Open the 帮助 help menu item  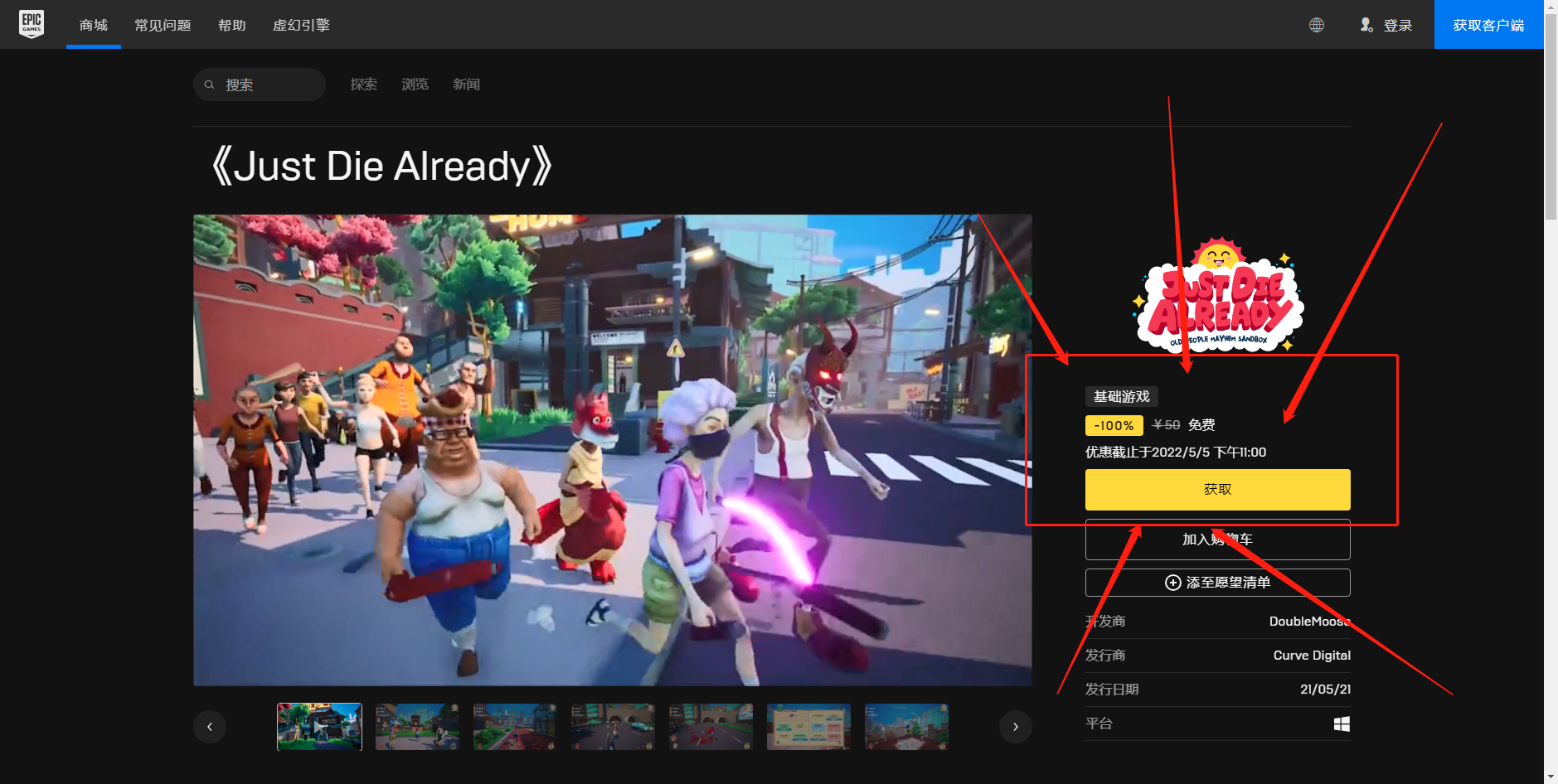(x=232, y=25)
